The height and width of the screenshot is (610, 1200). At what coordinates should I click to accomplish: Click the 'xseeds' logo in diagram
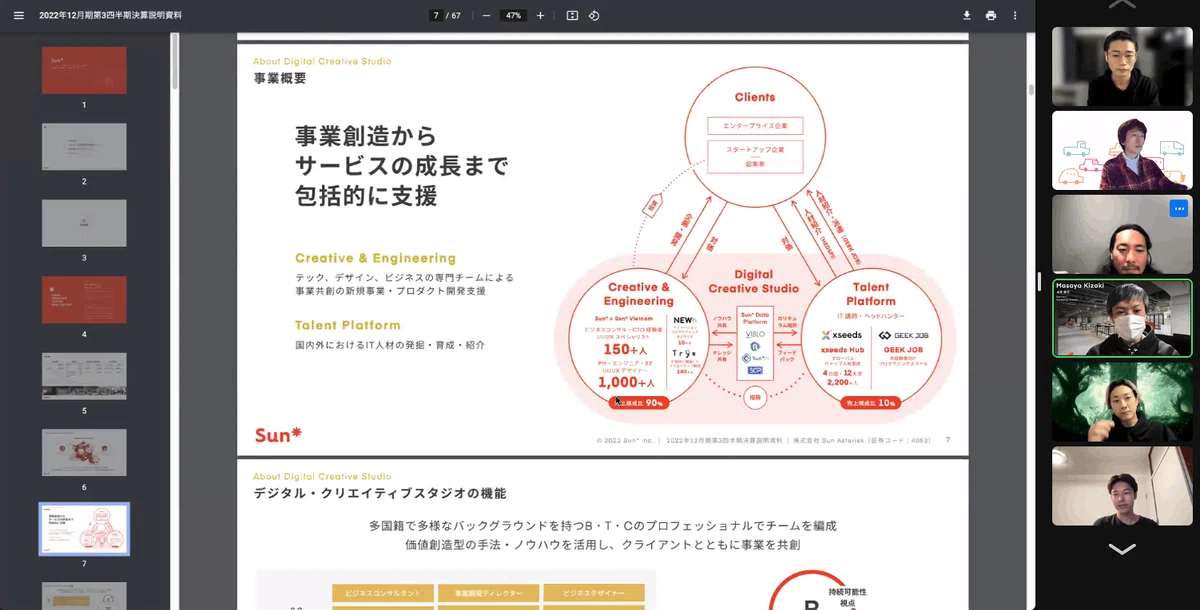(840, 335)
